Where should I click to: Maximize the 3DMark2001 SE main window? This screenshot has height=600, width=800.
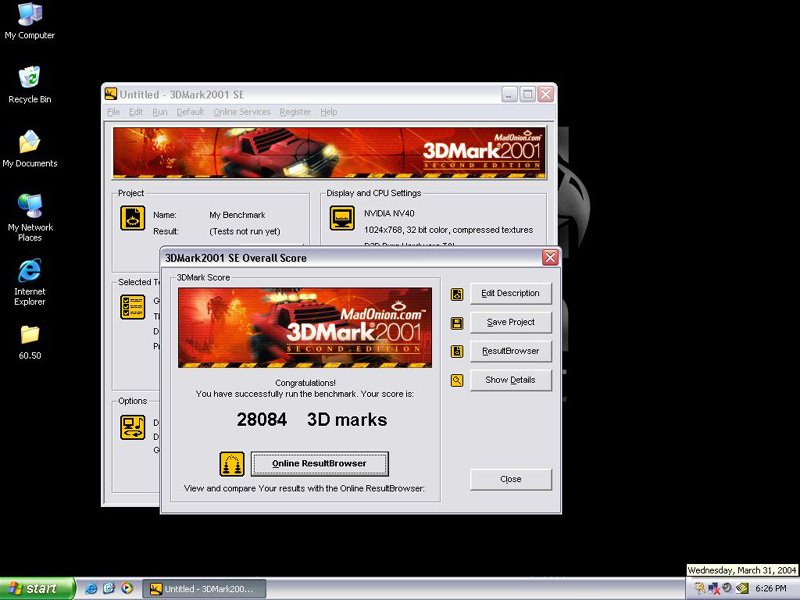click(528, 94)
